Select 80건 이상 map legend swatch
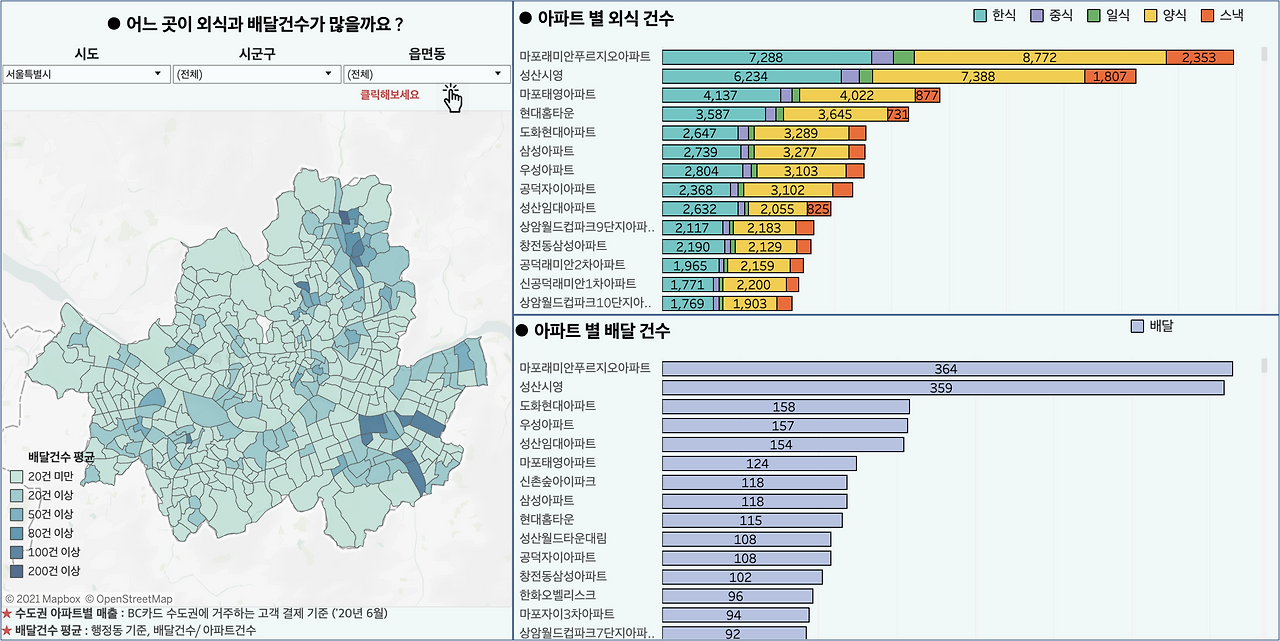Screen dimensions: 1280x641 coord(17,533)
